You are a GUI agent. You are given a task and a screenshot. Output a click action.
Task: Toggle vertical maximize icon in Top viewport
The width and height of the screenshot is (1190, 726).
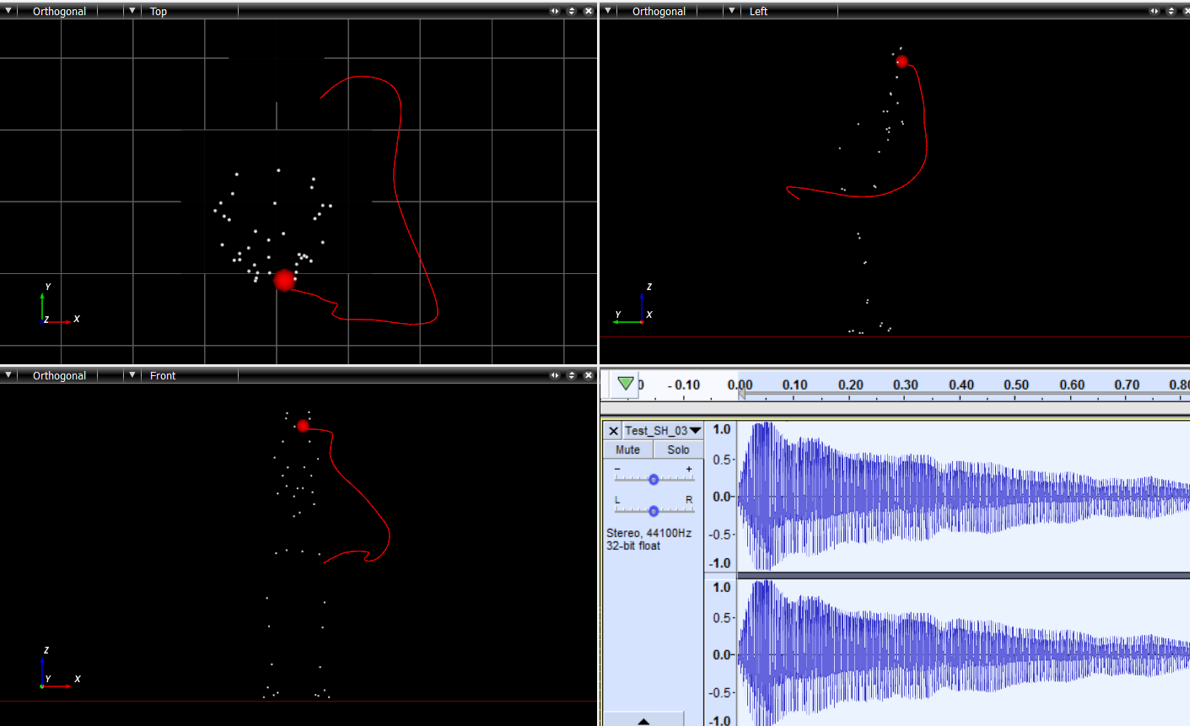[x=571, y=11]
